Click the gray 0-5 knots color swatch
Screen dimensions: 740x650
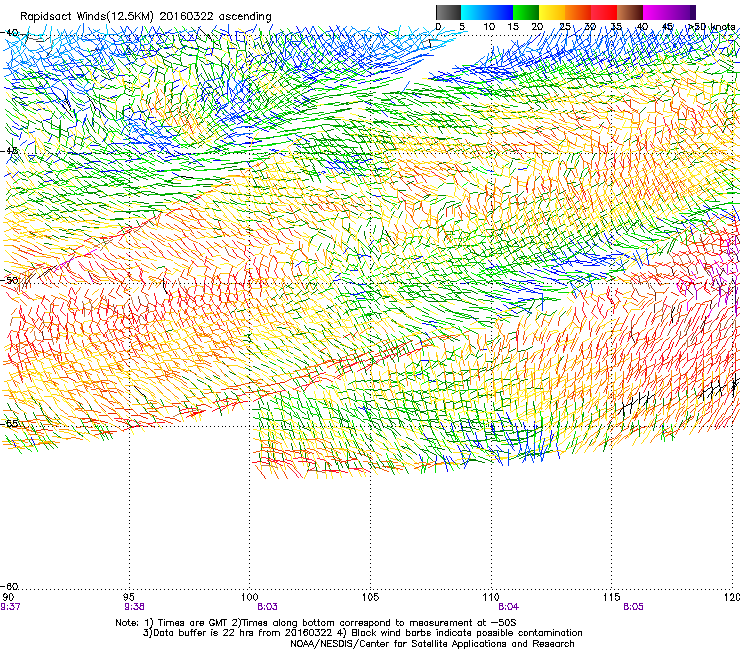(448, 12)
